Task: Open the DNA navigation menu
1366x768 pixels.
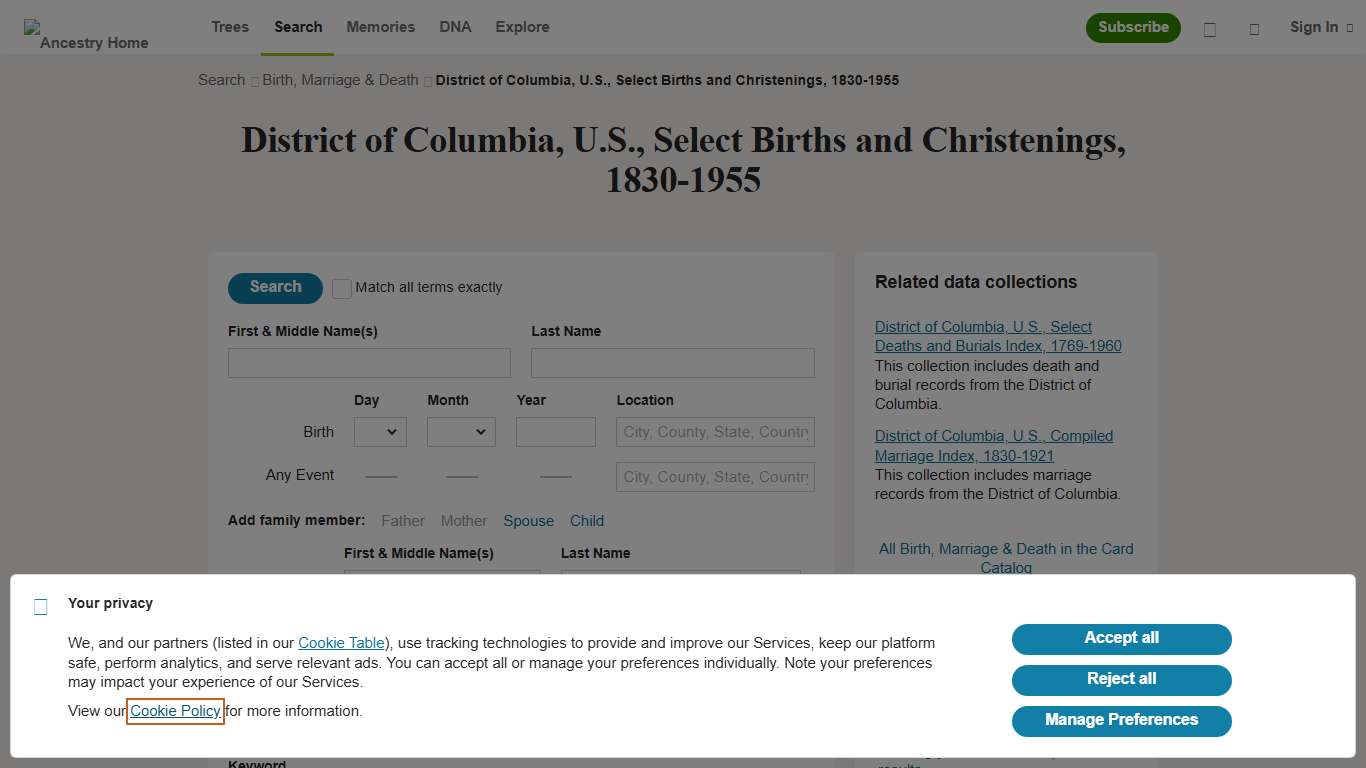Action: point(455,27)
